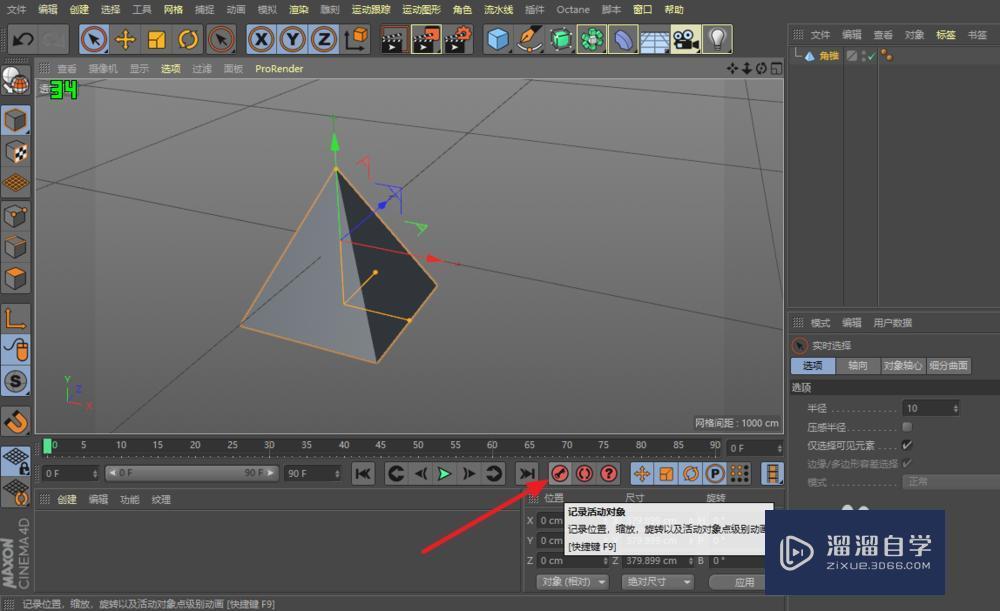Image resolution: width=1000 pixels, height=611 pixels.
Task: Switch to Polygons mode icon
Action: [16, 278]
